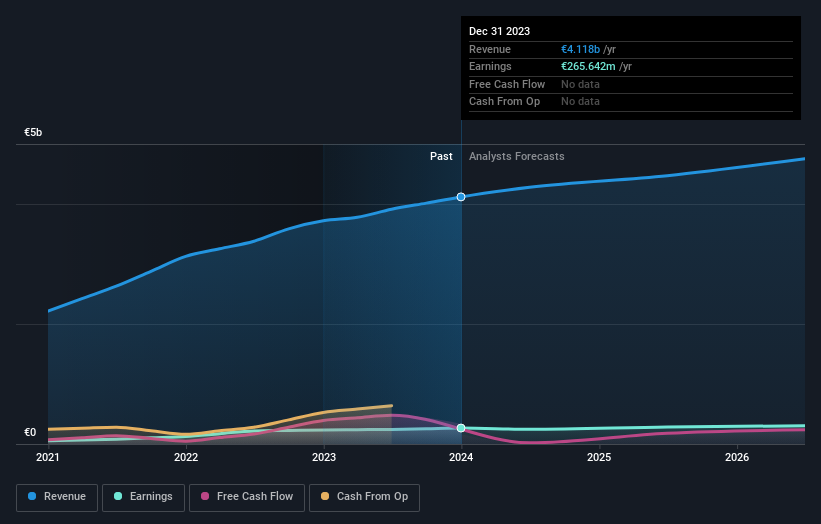Click the €4.118b revenue value

581,49
